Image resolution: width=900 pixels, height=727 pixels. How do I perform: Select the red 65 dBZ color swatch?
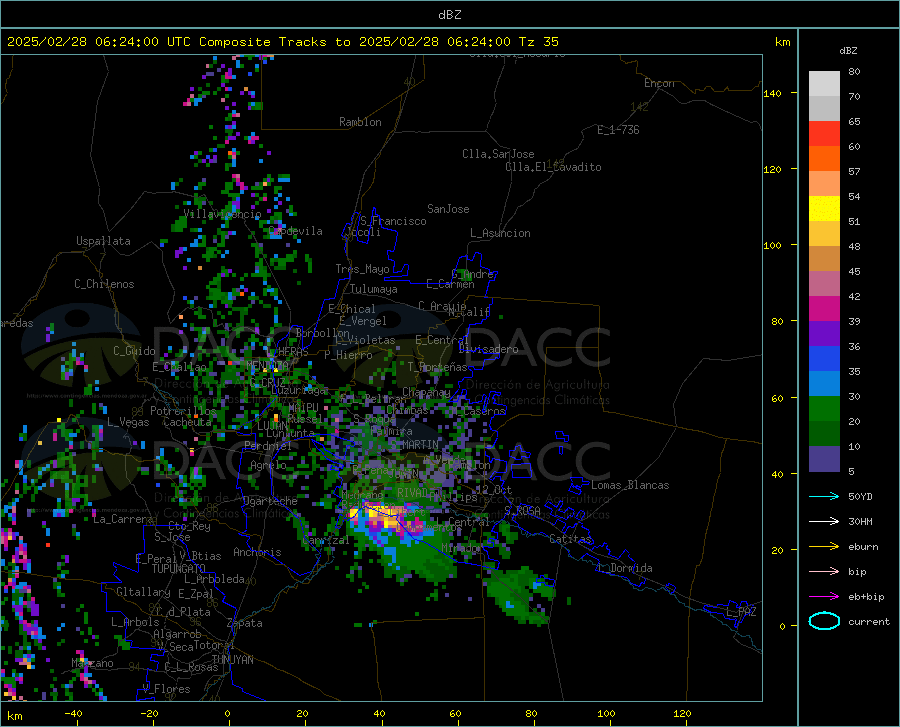(x=824, y=134)
